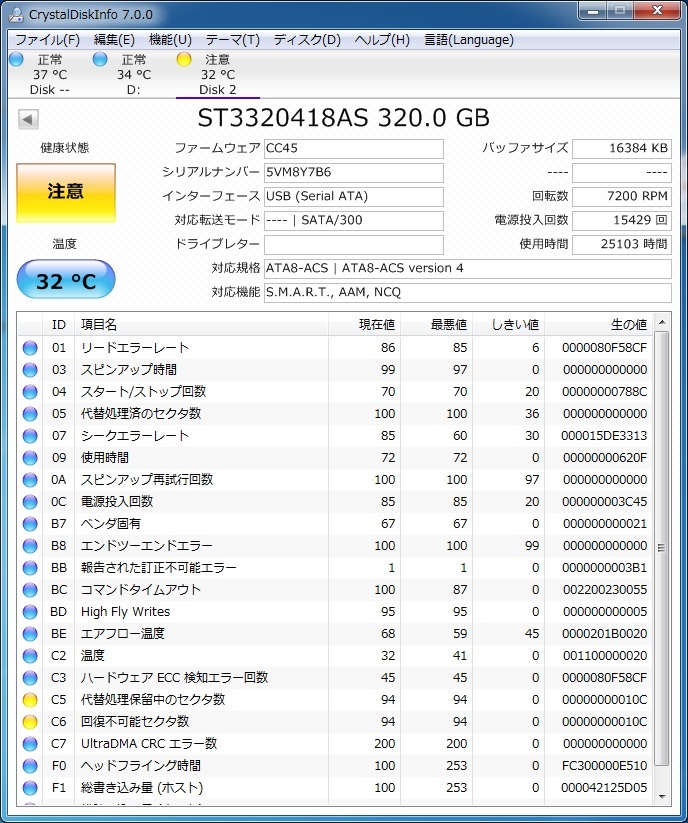The image size is (688, 823).
Task: Click raw value 0000000003B1 in BB row
Action: [x=605, y=568]
